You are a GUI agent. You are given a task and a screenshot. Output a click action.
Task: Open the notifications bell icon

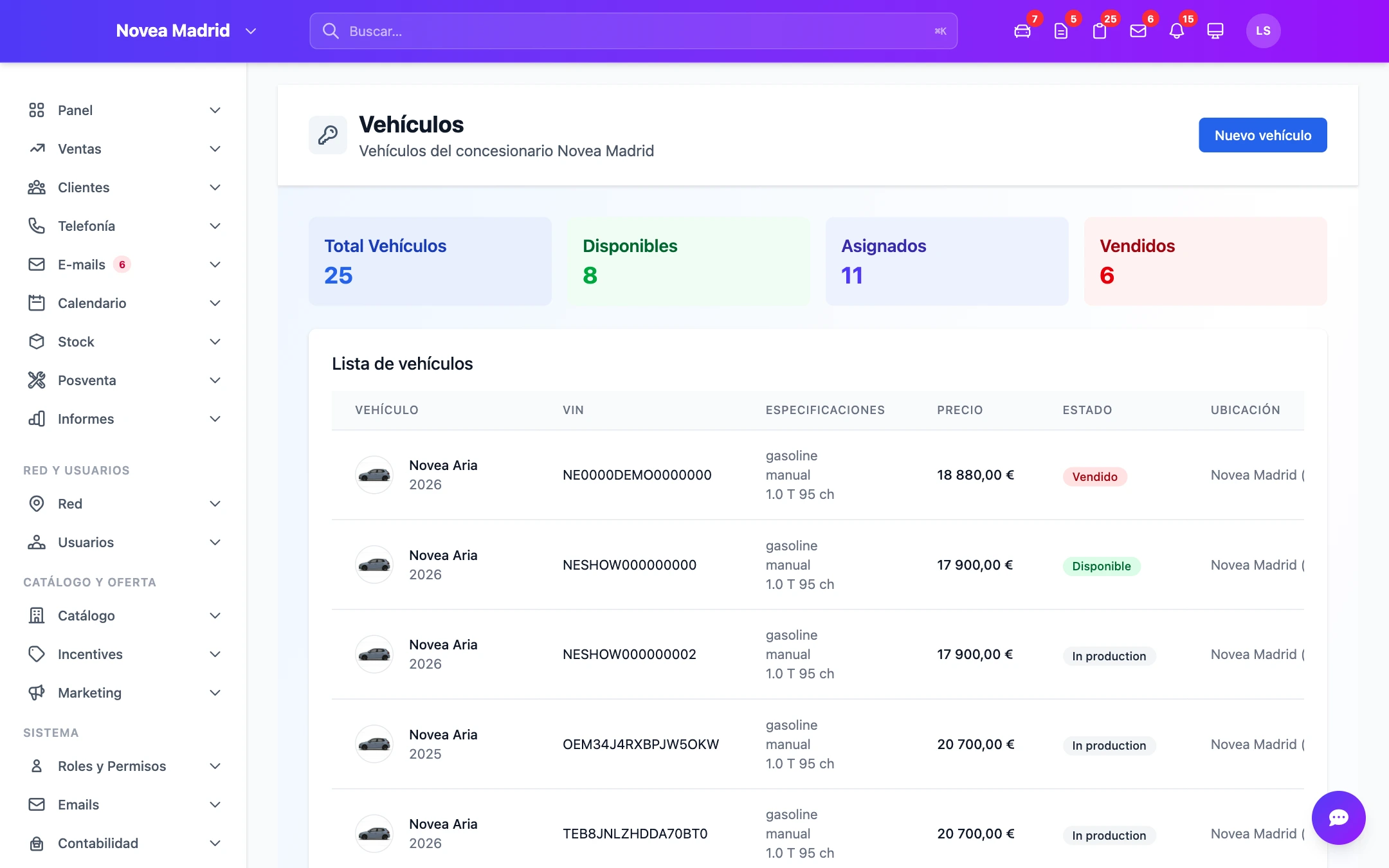[1177, 31]
